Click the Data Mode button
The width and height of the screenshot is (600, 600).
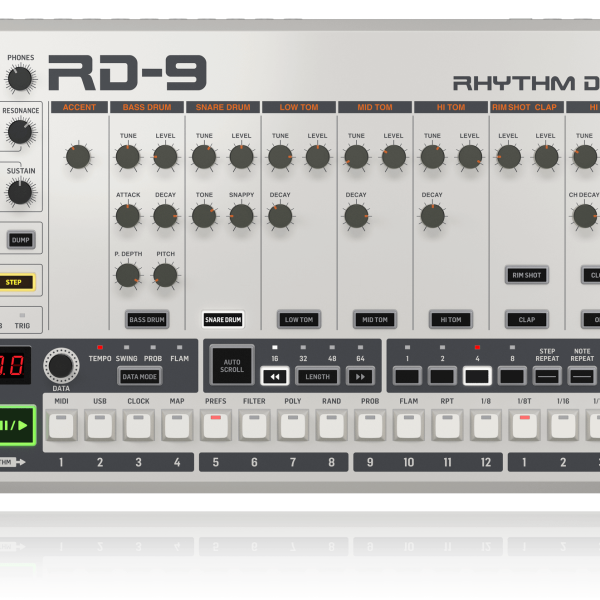(140, 376)
